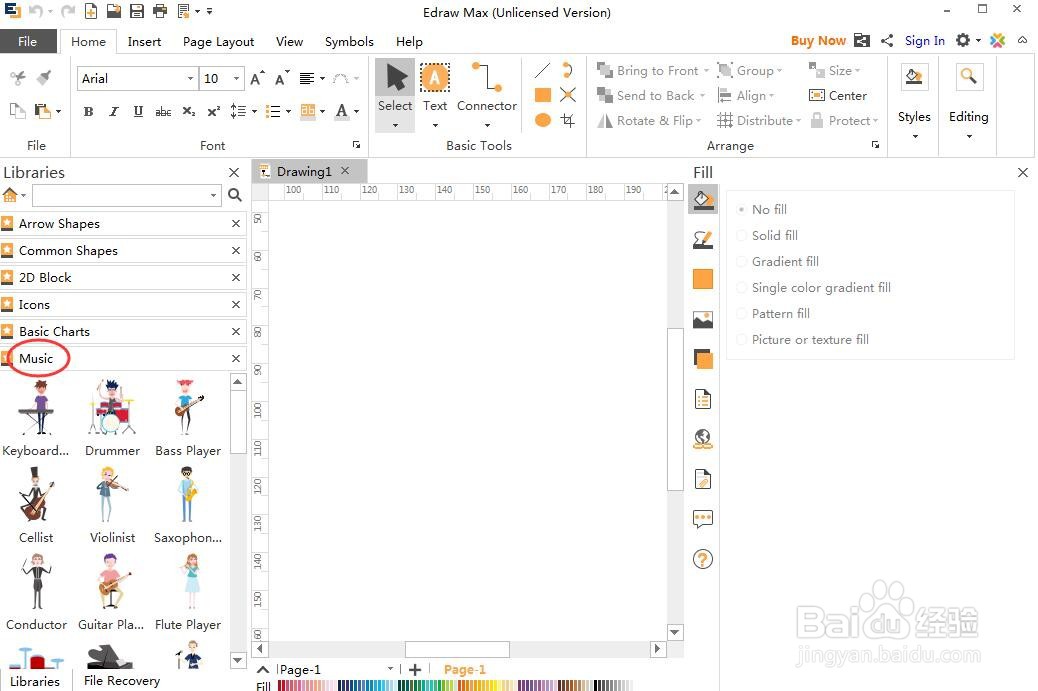Toggle italic formatting

[113, 111]
